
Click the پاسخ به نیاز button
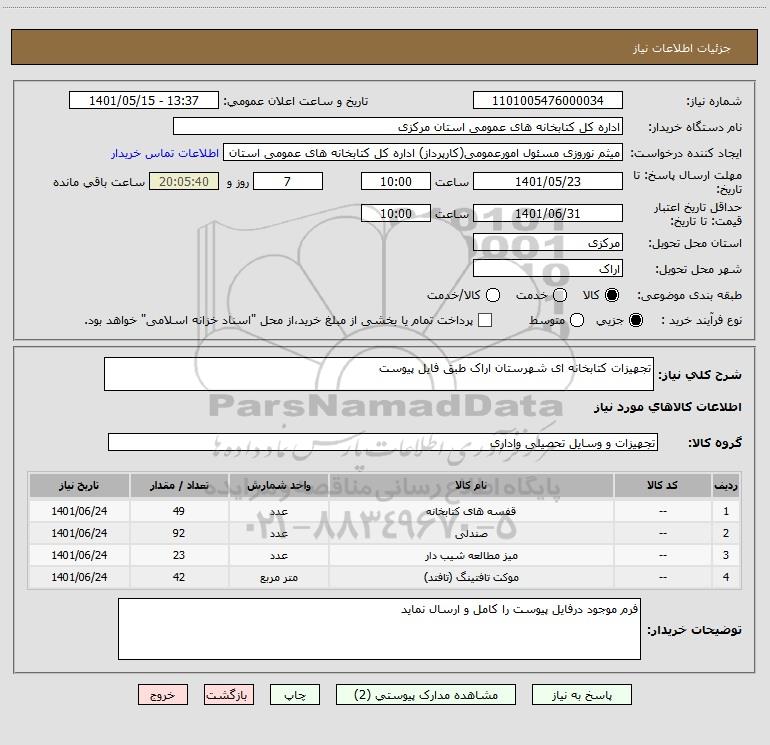tap(582, 695)
